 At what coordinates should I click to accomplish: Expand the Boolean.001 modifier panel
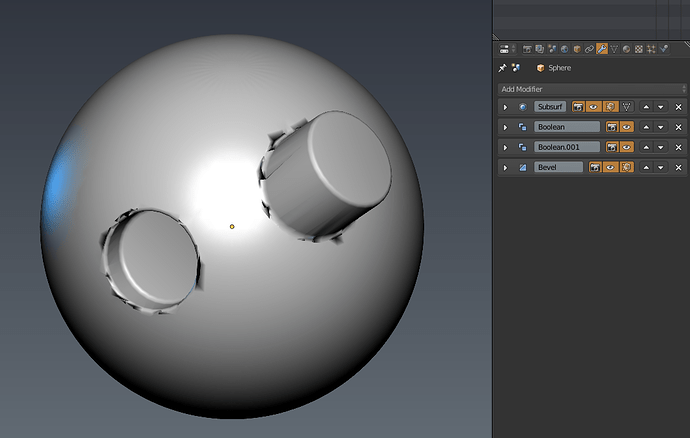pyautogui.click(x=505, y=147)
